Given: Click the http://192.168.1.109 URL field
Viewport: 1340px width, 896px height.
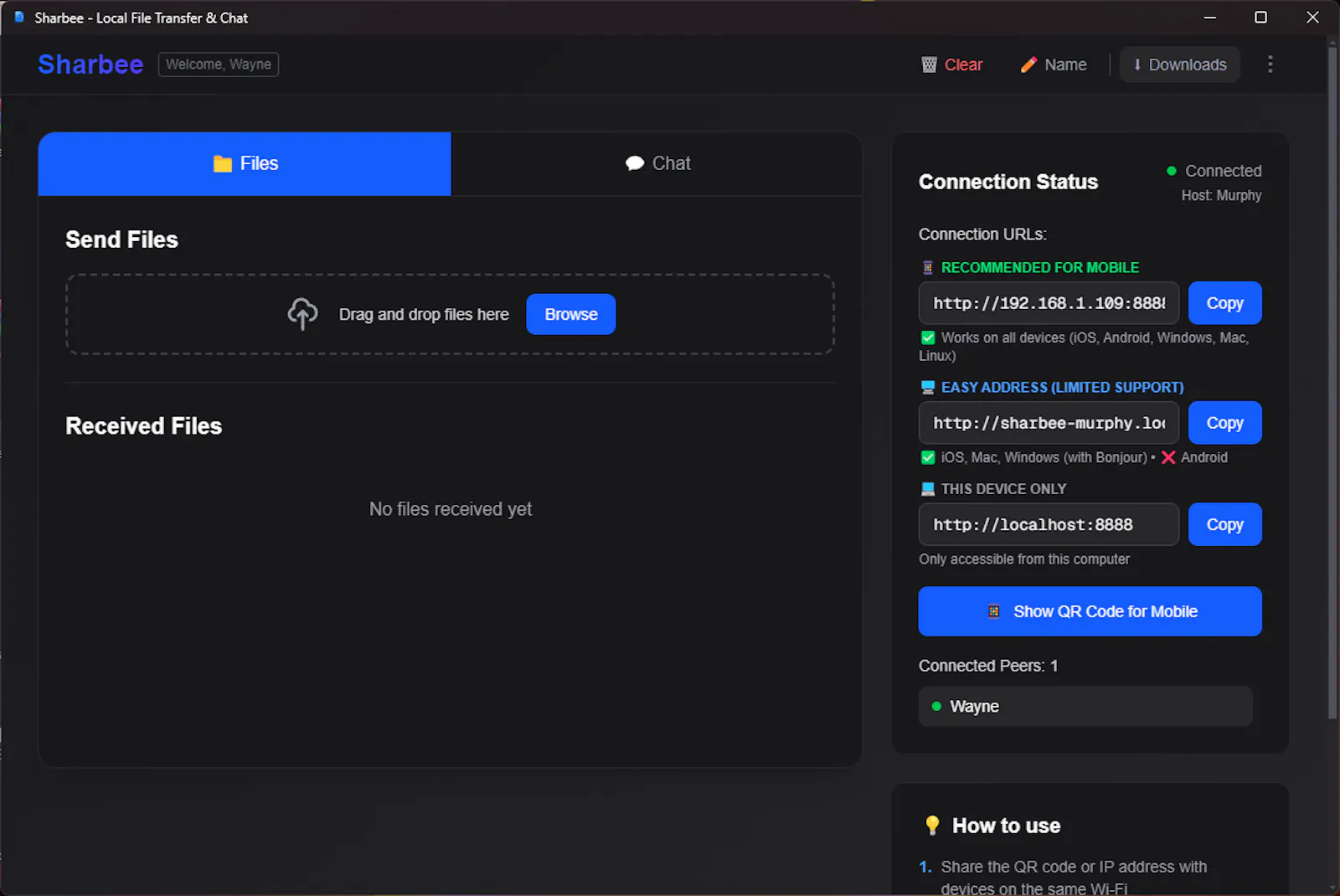Looking at the screenshot, I should pos(1049,303).
